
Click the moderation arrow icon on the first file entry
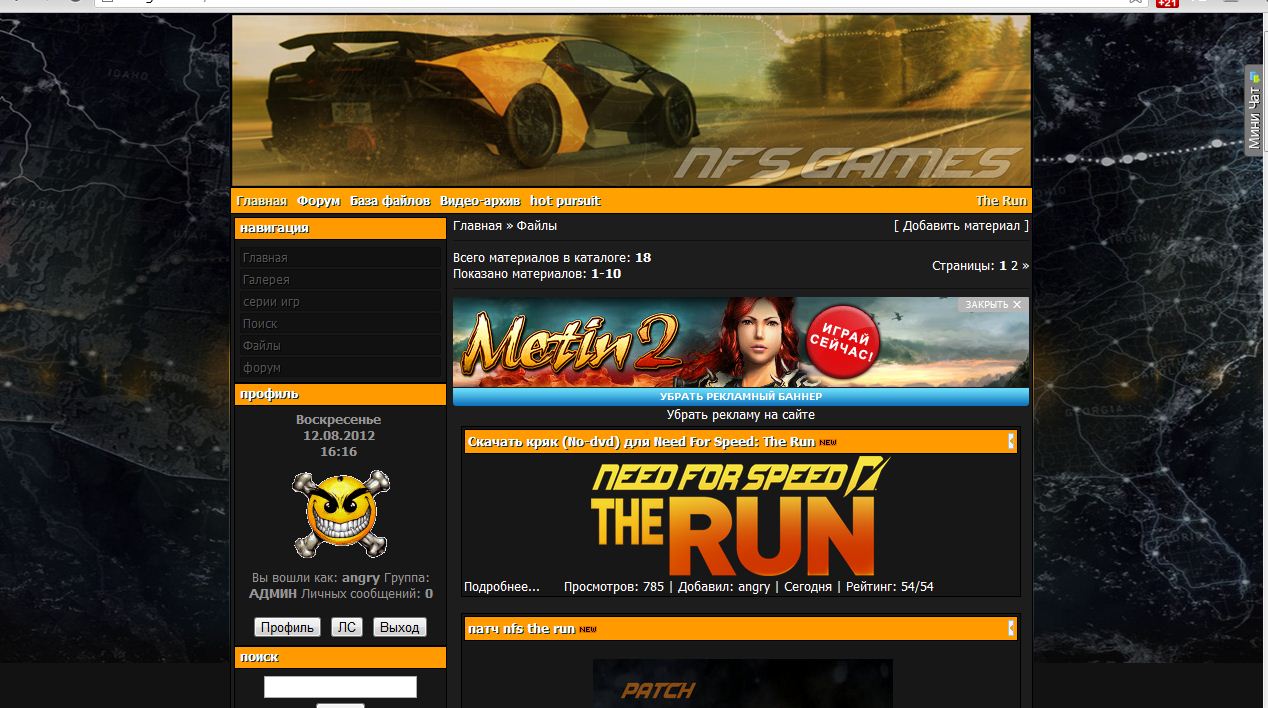pyautogui.click(x=1010, y=441)
